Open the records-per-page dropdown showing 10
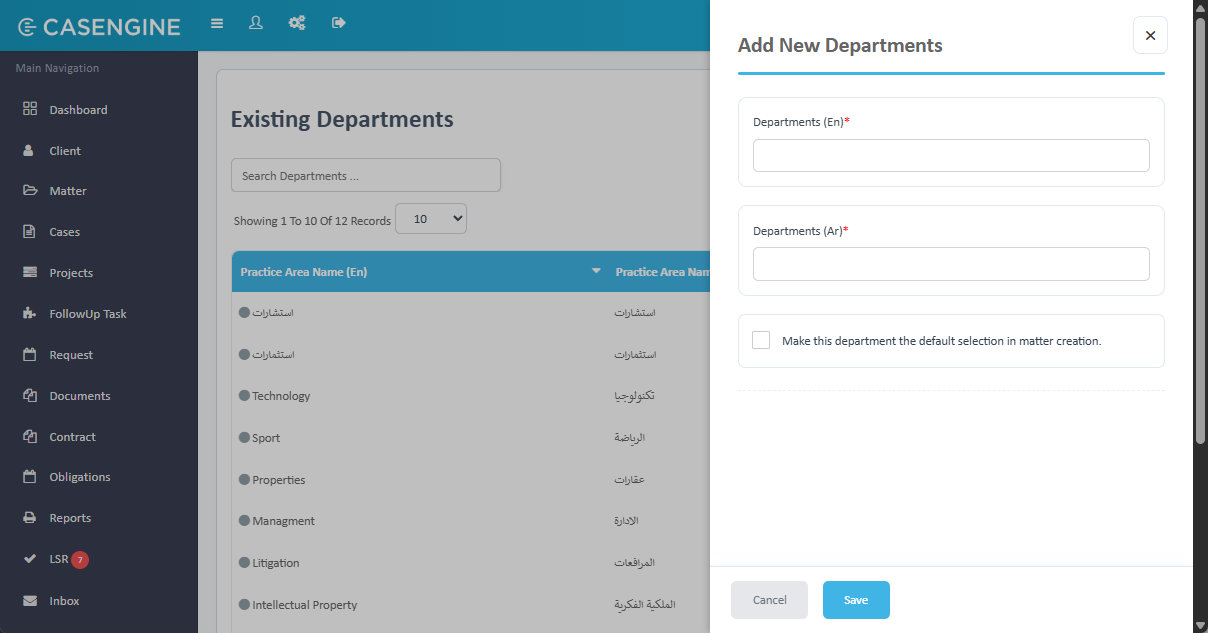 pyautogui.click(x=431, y=219)
